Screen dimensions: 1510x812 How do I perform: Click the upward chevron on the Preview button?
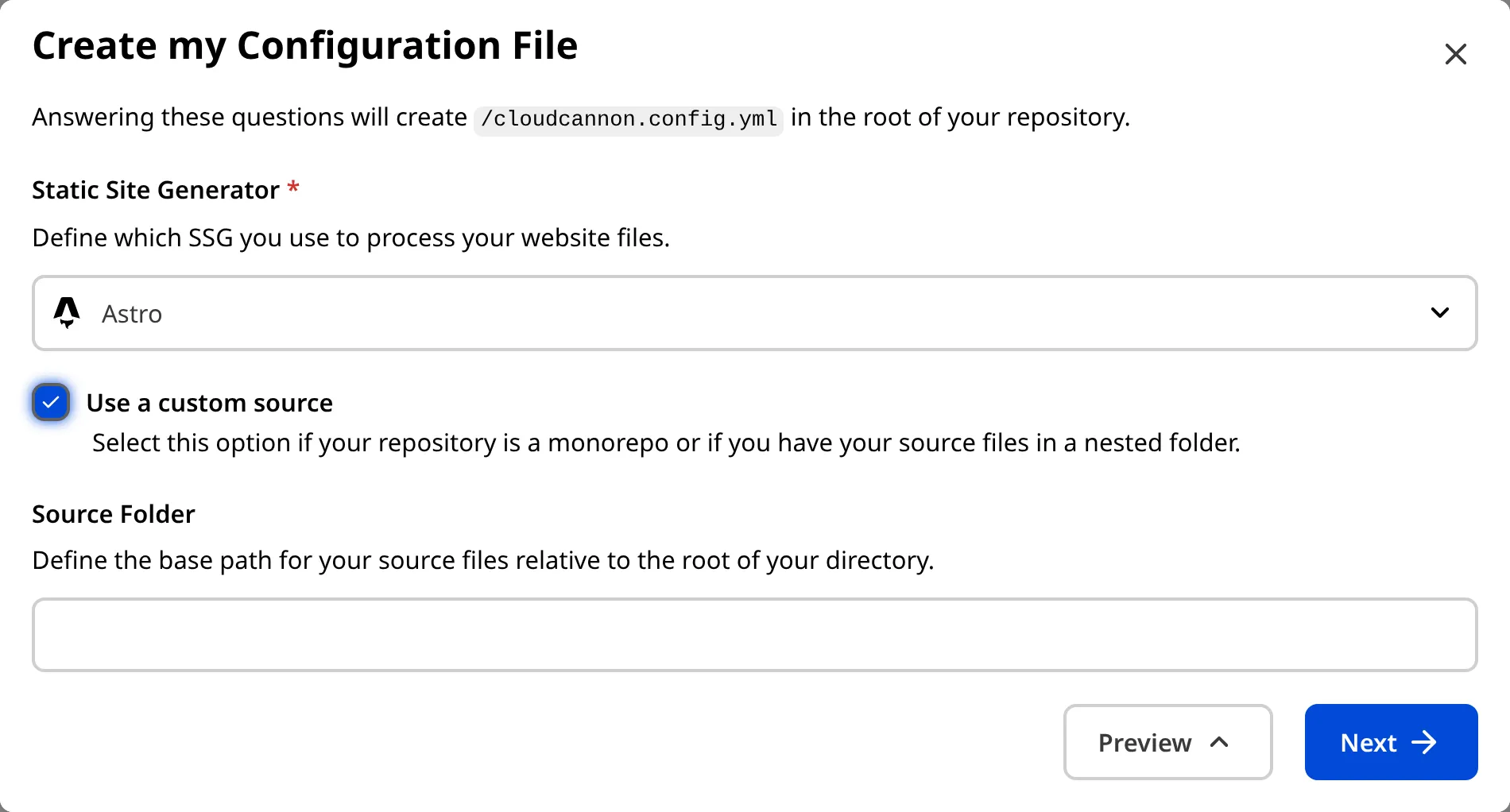1218,742
